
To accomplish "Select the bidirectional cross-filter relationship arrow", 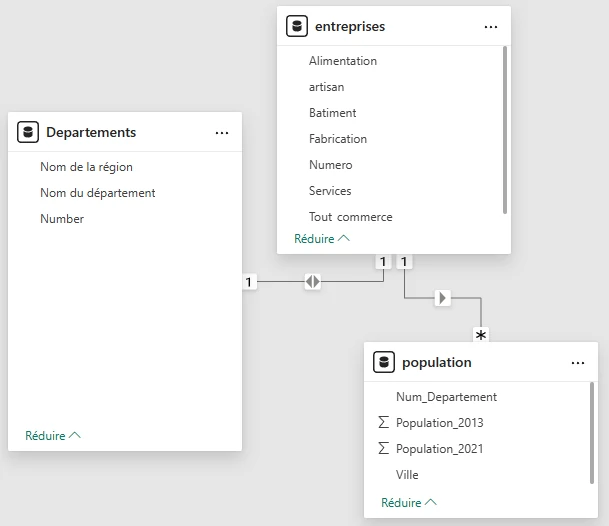I will point(313,282).
